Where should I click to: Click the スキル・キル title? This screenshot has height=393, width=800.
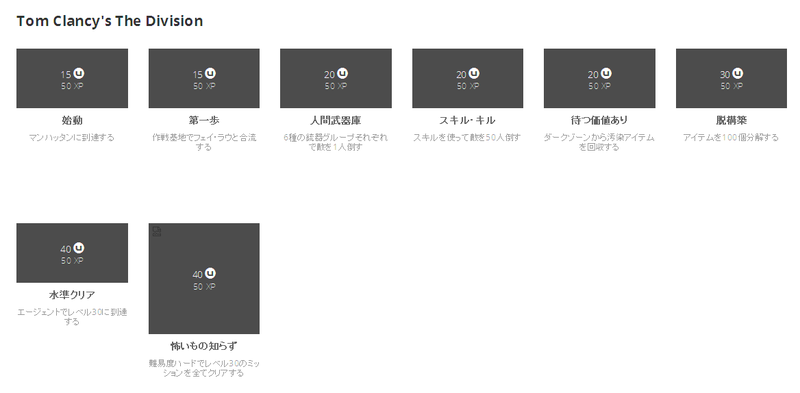pyautogui.click(x=467, y=120)
